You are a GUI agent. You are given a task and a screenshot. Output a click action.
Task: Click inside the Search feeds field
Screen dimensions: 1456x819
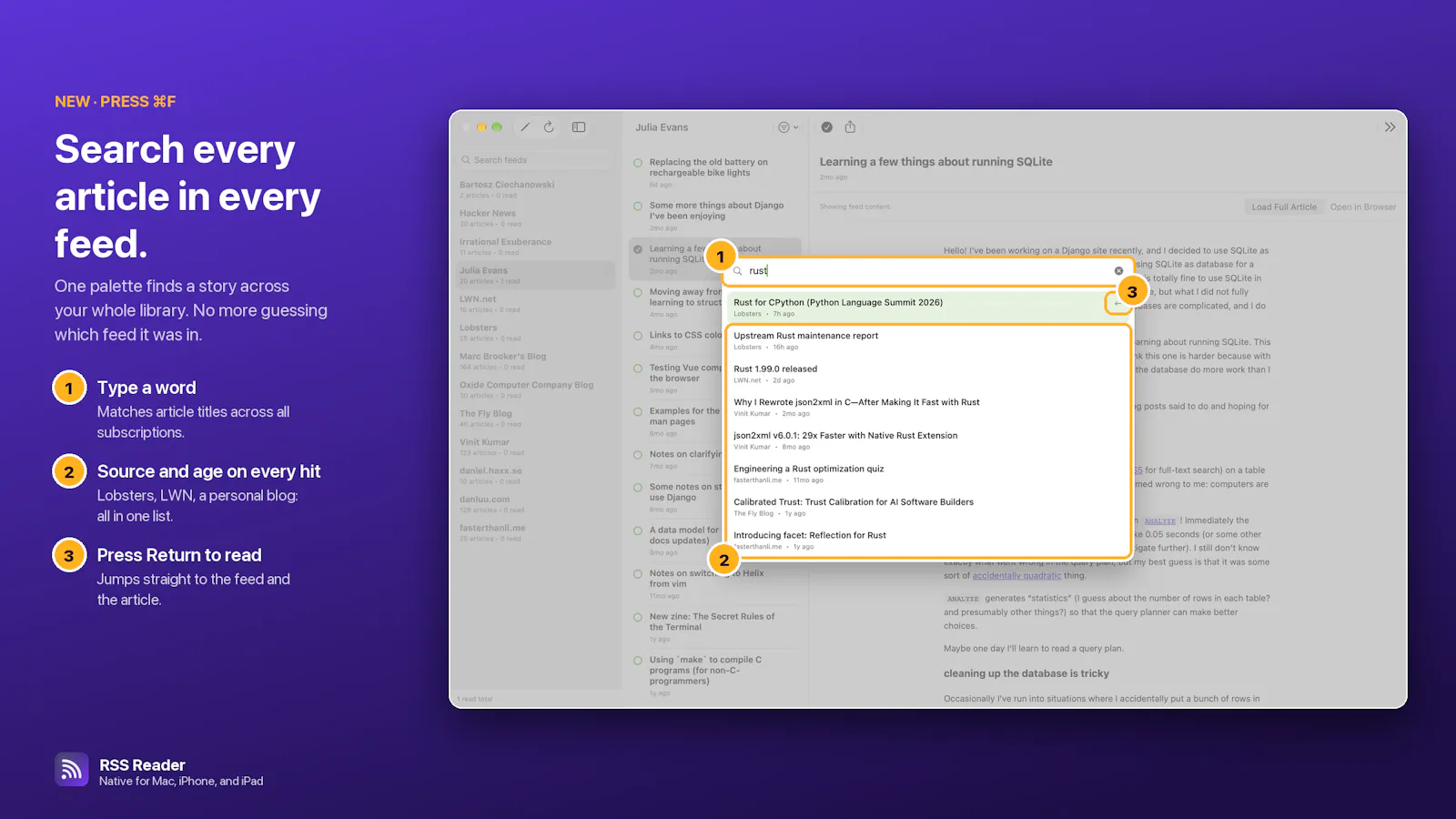(537, 160)
